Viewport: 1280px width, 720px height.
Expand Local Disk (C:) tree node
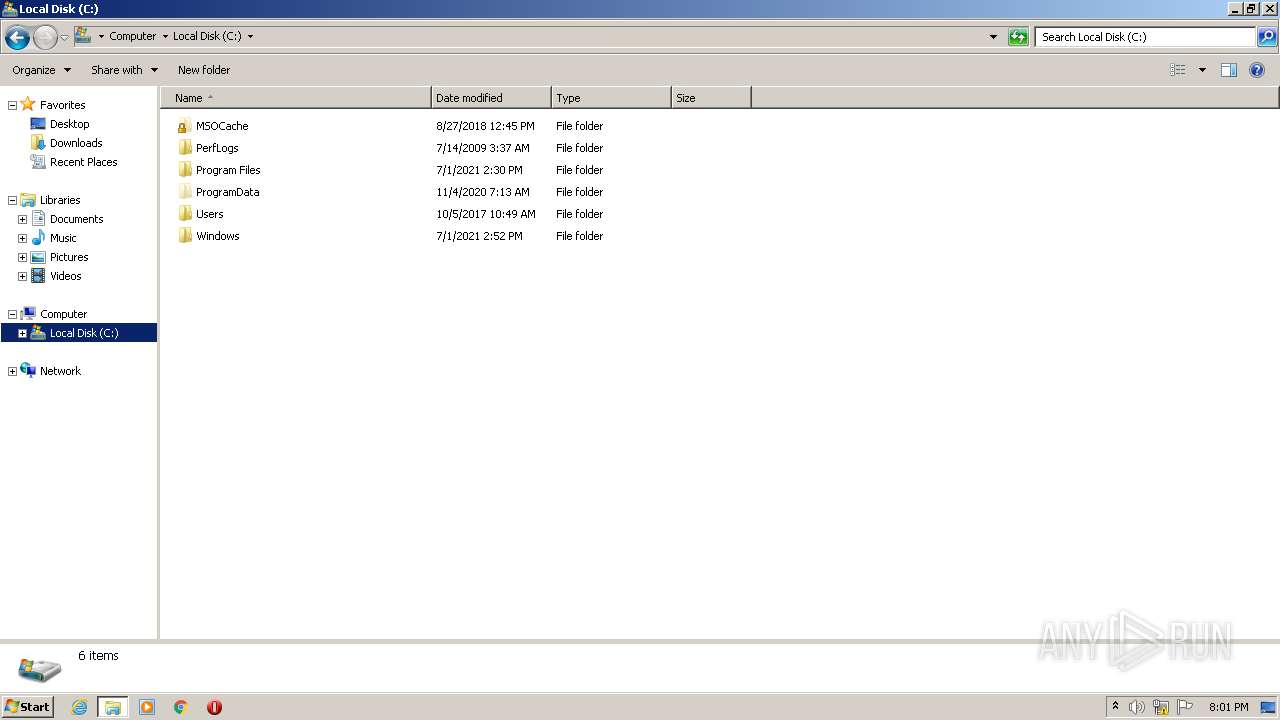pyautogui.click(x=22, y=333)
